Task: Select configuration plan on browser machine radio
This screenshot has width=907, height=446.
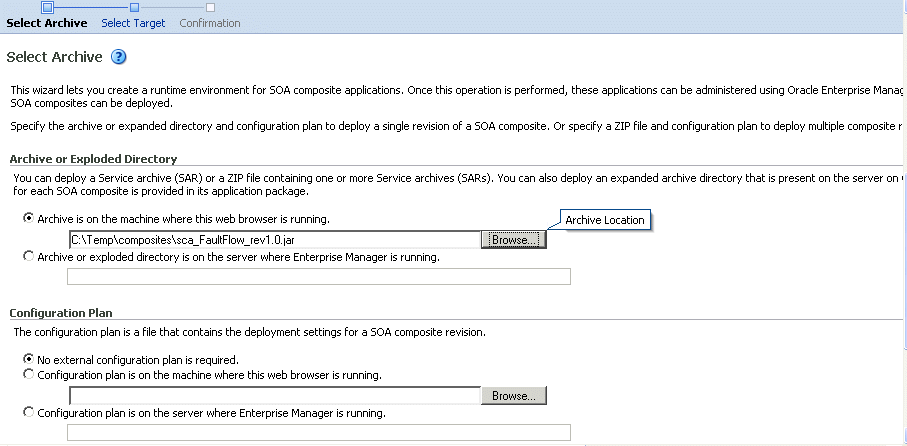Action: click(28, 374)
